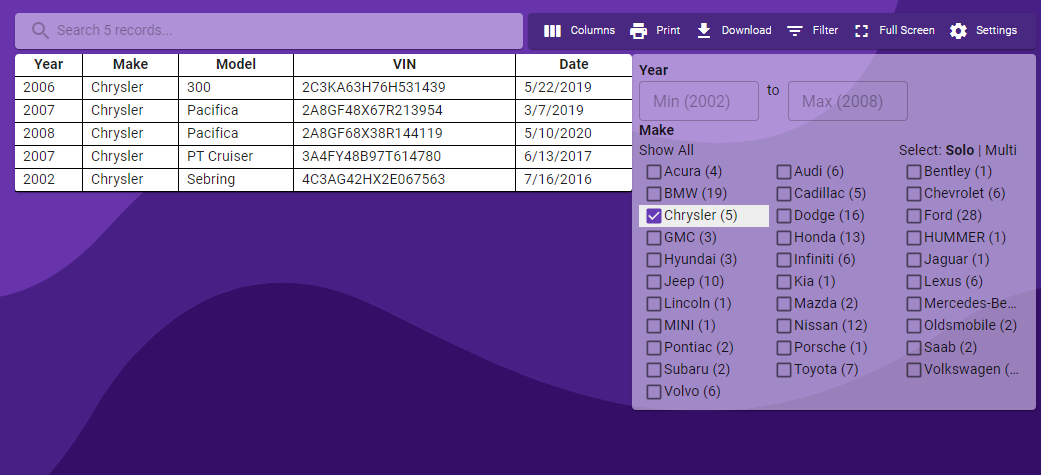Sort by the Model column header
The image size is (1041, 475).
(236, 64)
